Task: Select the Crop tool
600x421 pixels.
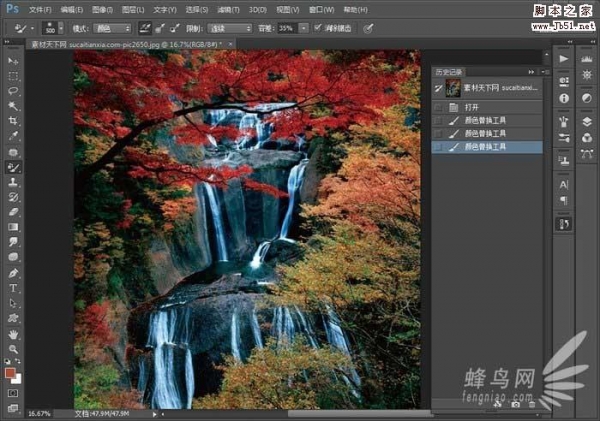Action: click(13, 120)
